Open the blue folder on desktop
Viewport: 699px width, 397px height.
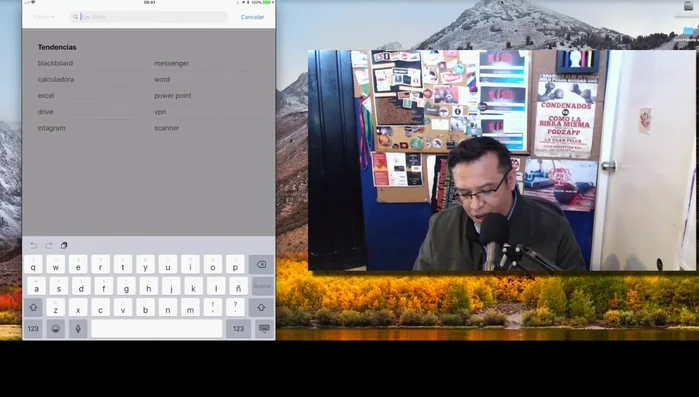pos(689,31)
